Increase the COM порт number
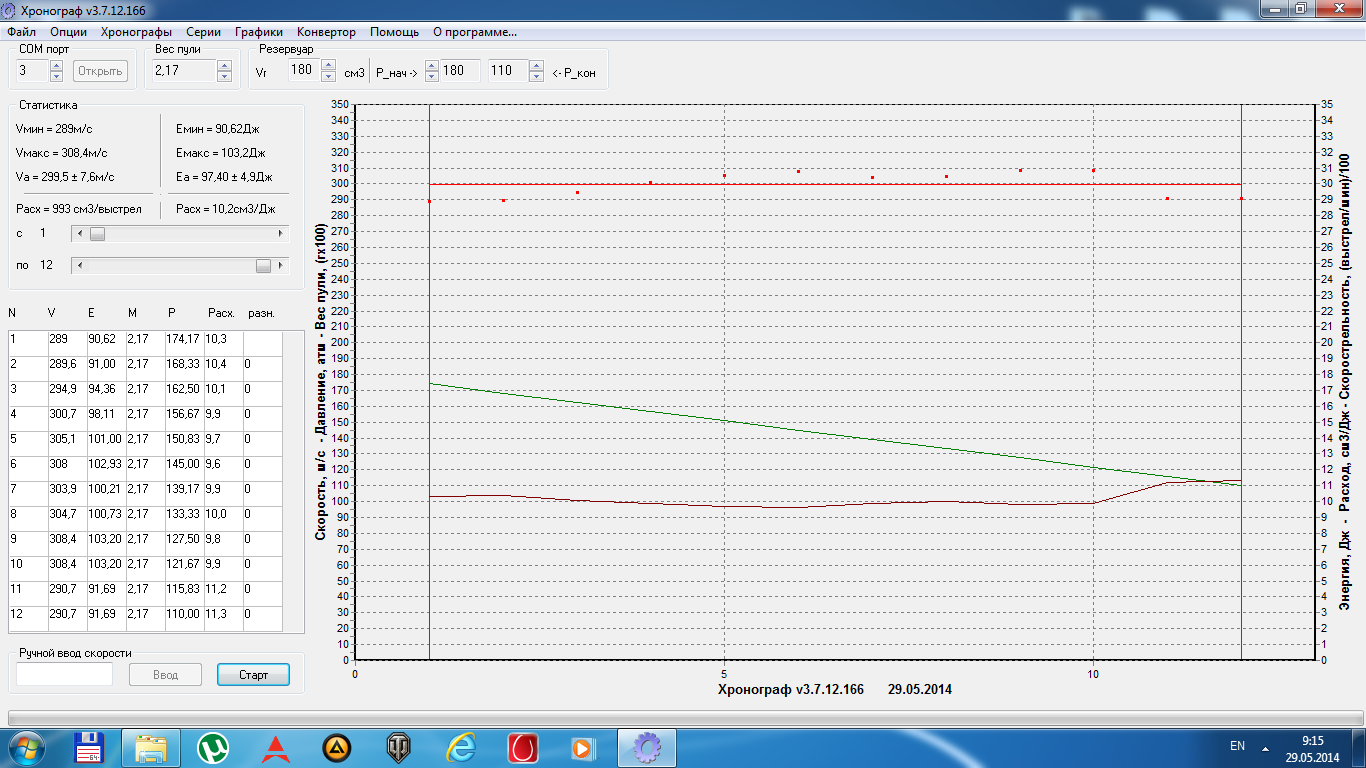Screen dimensions: 1366x768 [56, 66]
